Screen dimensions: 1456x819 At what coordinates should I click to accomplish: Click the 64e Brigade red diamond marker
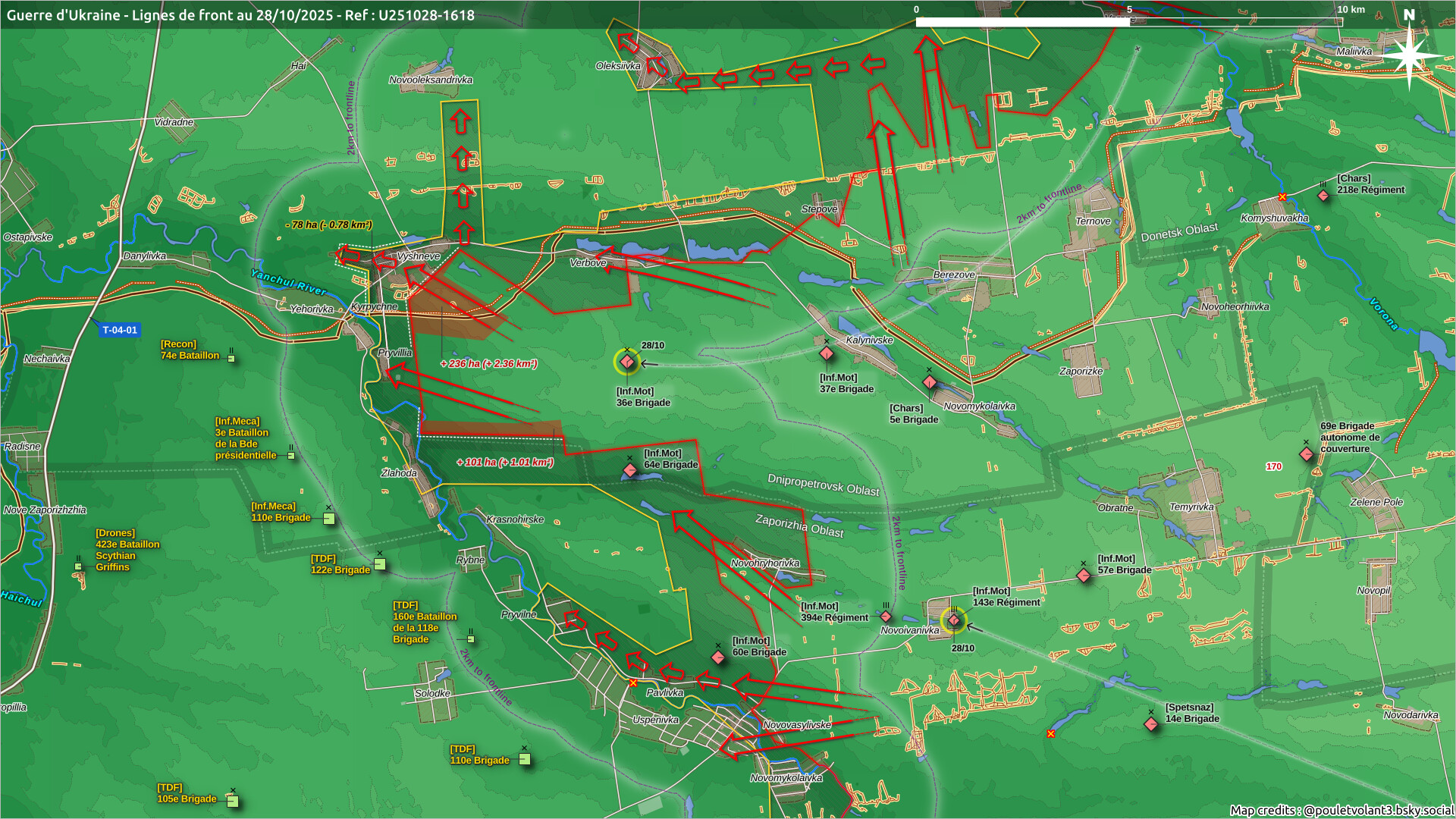click(x=630, y=470)
